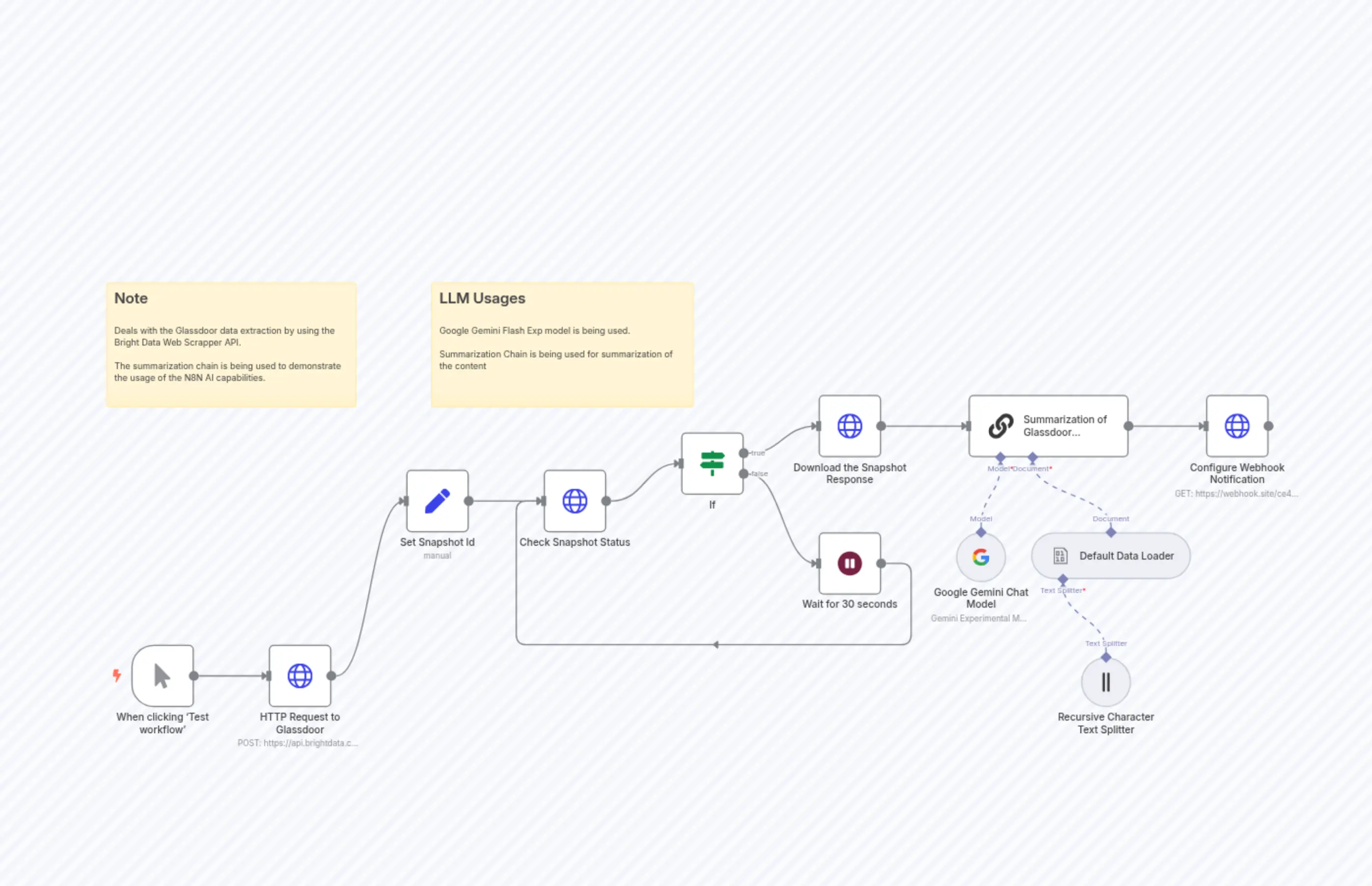Open the pencil icon on Set Snapshot Id node
Image resolution: width=1372 pixels, height=886 pixels.
437,501
